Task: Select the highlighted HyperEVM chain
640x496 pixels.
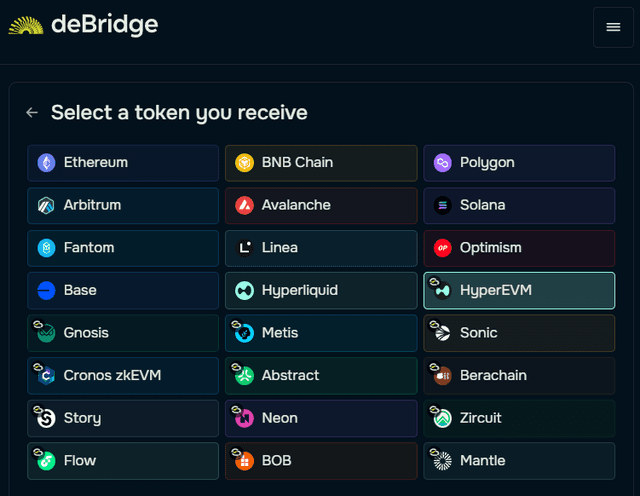Action: tap(519, 291)
